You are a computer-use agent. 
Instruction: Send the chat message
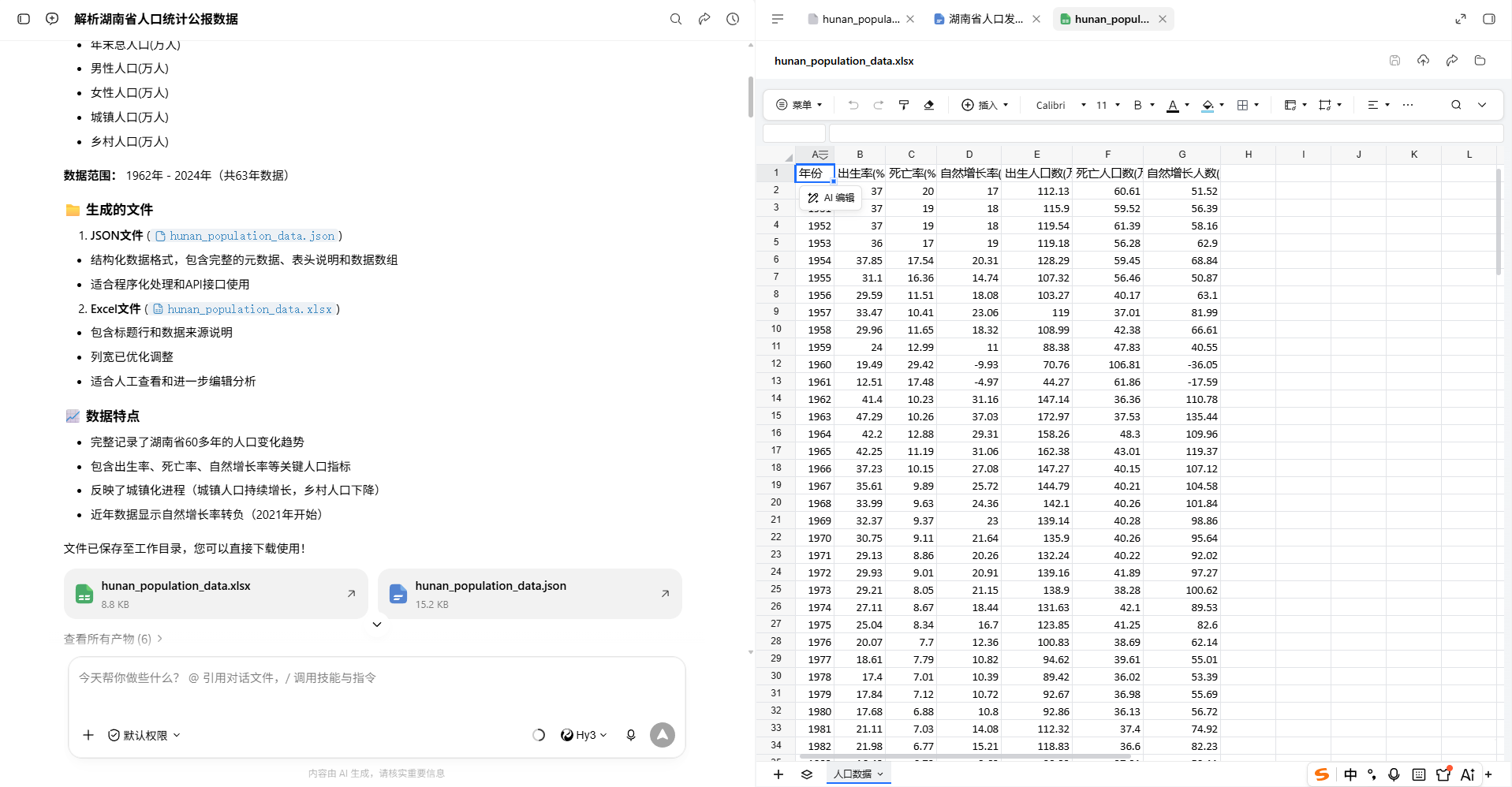point(663,735)
